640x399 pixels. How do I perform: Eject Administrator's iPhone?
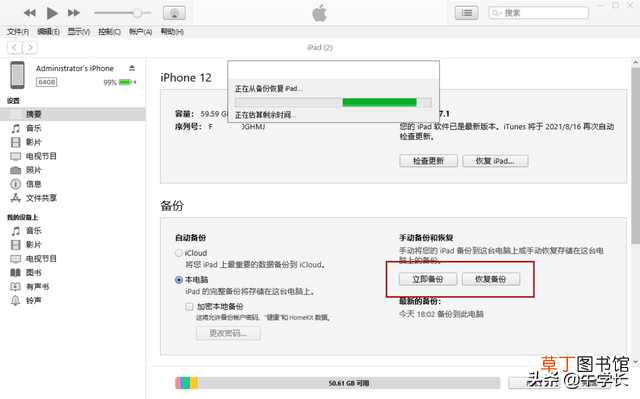coord(132,68)
